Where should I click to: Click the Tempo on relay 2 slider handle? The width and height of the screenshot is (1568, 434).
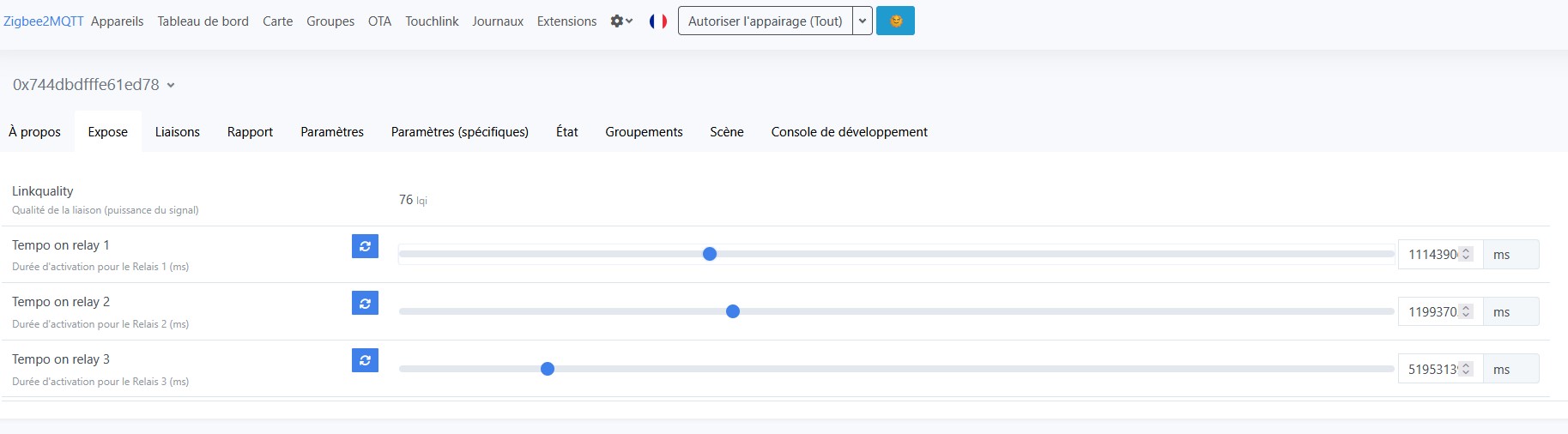tap(733, 311)
